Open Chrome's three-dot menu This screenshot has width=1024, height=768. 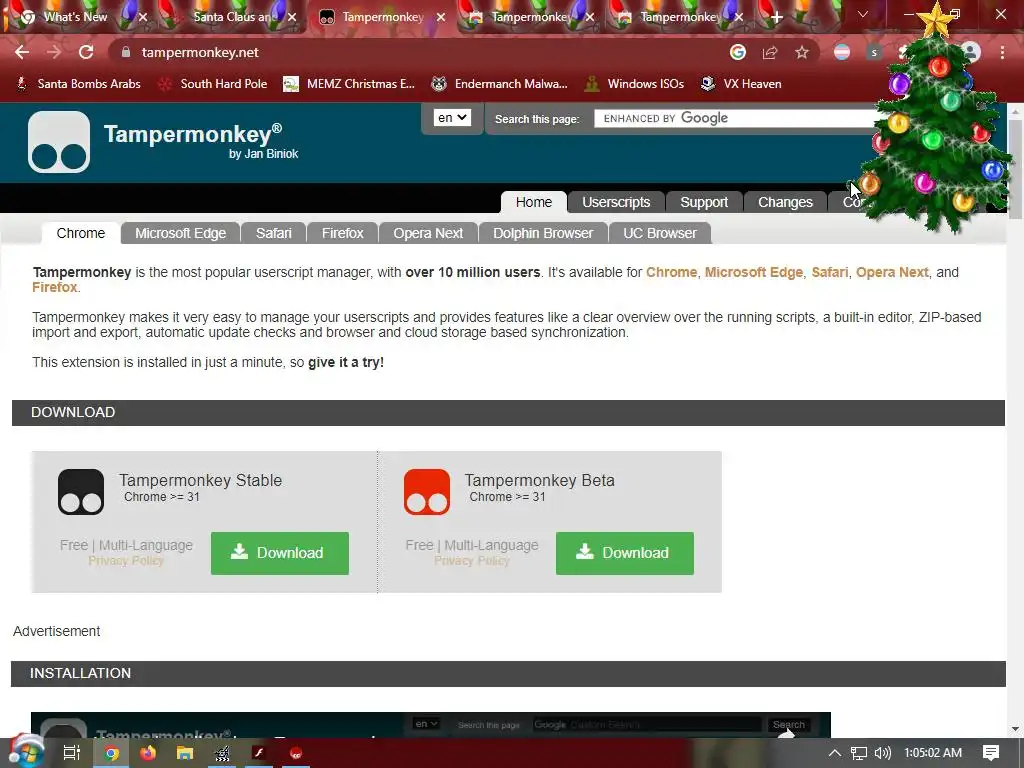1002,52
